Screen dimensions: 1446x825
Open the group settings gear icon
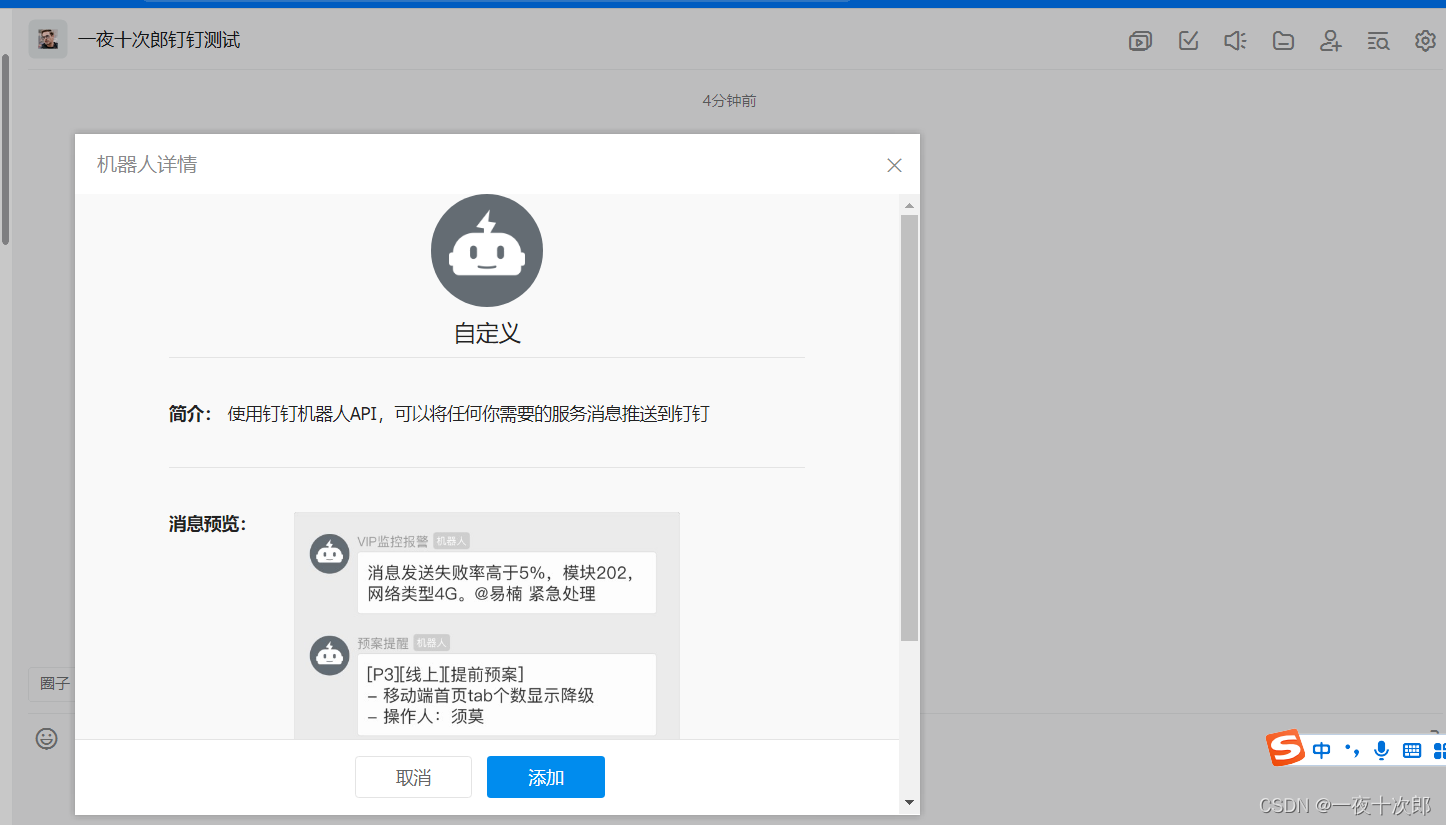click(x=1425, y=41)
